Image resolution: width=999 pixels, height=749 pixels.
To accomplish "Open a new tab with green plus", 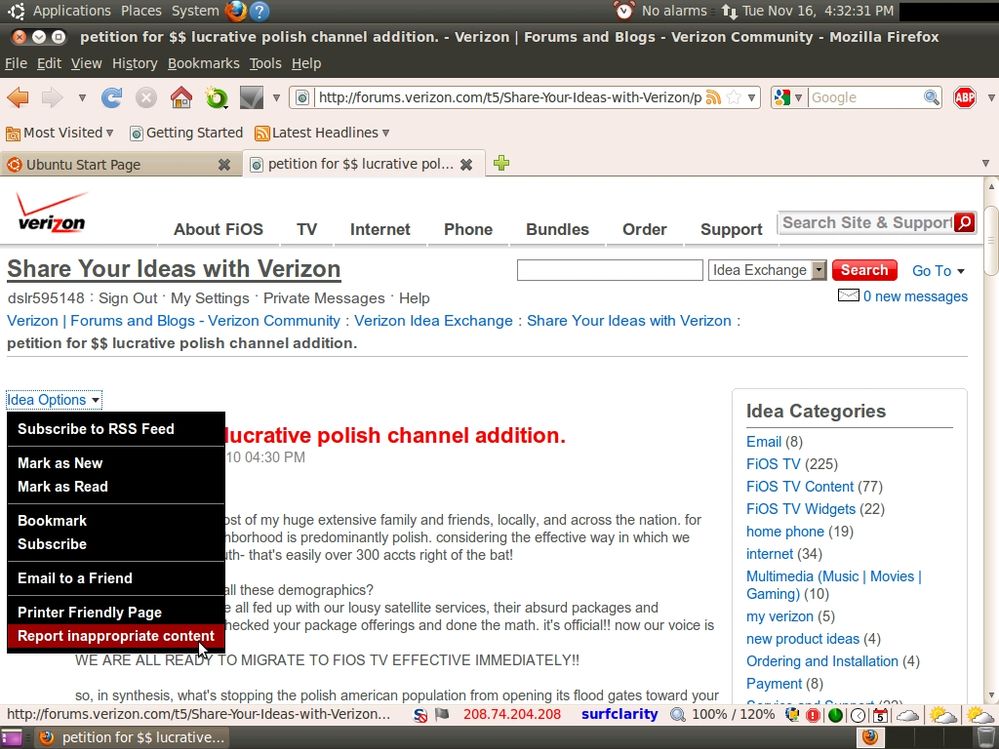I will coord(501,163).
